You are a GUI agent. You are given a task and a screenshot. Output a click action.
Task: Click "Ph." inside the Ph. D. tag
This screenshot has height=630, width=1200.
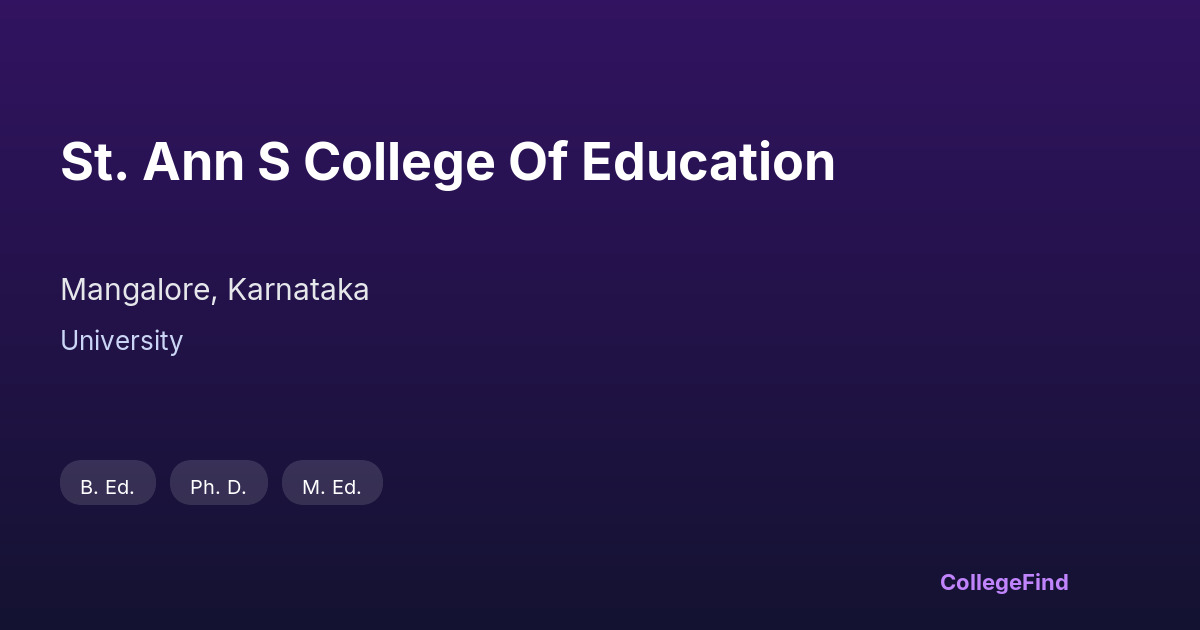203,488
